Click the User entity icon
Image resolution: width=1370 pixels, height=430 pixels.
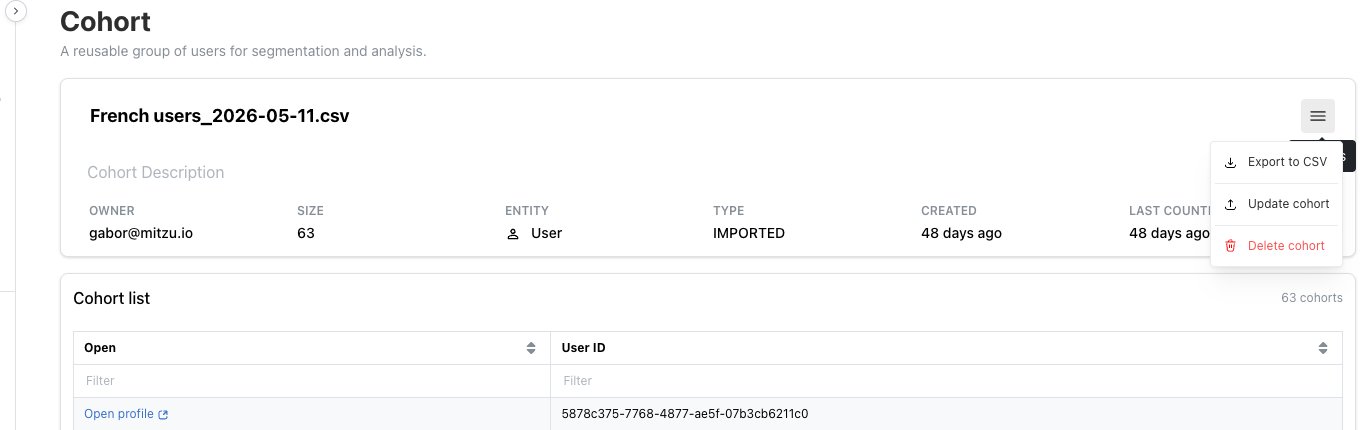click(x=513, y=234)
